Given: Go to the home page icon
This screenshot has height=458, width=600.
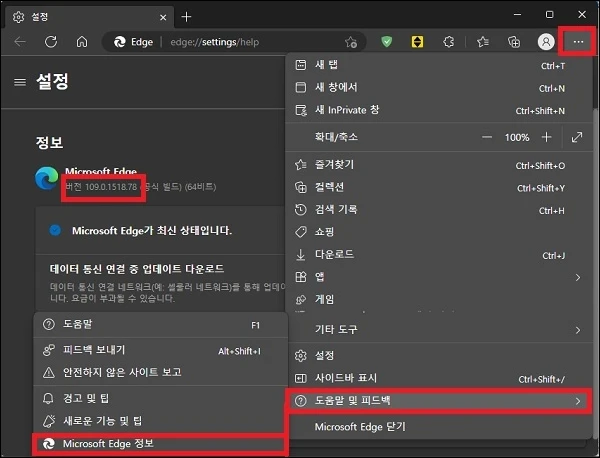Looking at the screenshot, I should [82, 41].
